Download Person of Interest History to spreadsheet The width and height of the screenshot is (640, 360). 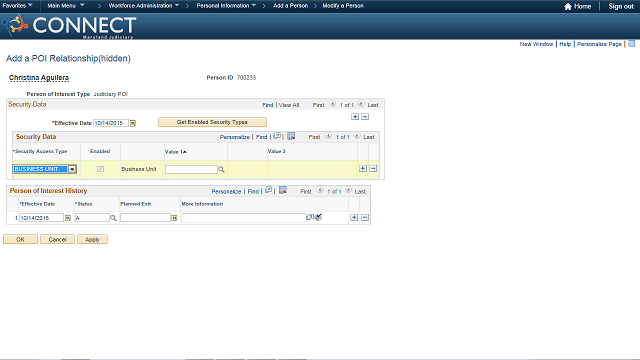point(282,190)
